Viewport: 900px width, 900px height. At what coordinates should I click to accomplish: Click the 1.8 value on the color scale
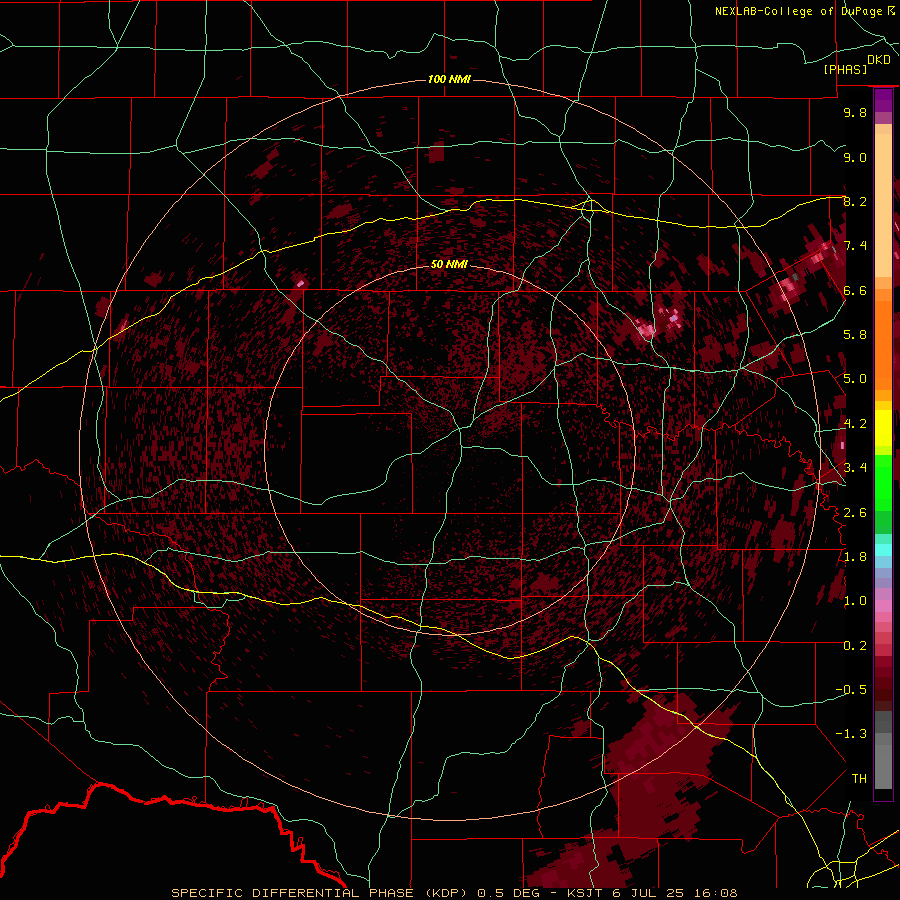855,557
